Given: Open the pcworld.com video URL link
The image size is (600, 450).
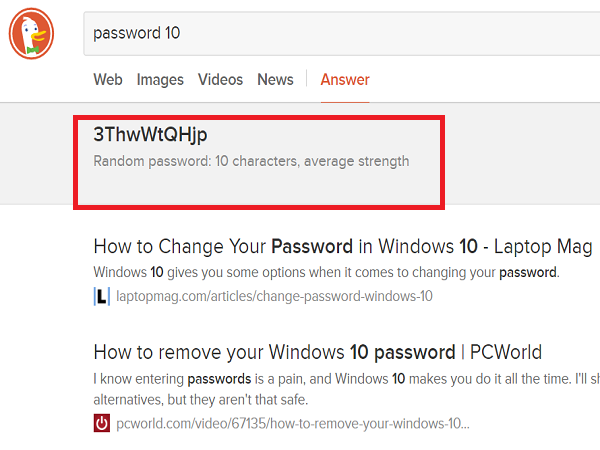Looking at the screenshot, I should 293,424.
